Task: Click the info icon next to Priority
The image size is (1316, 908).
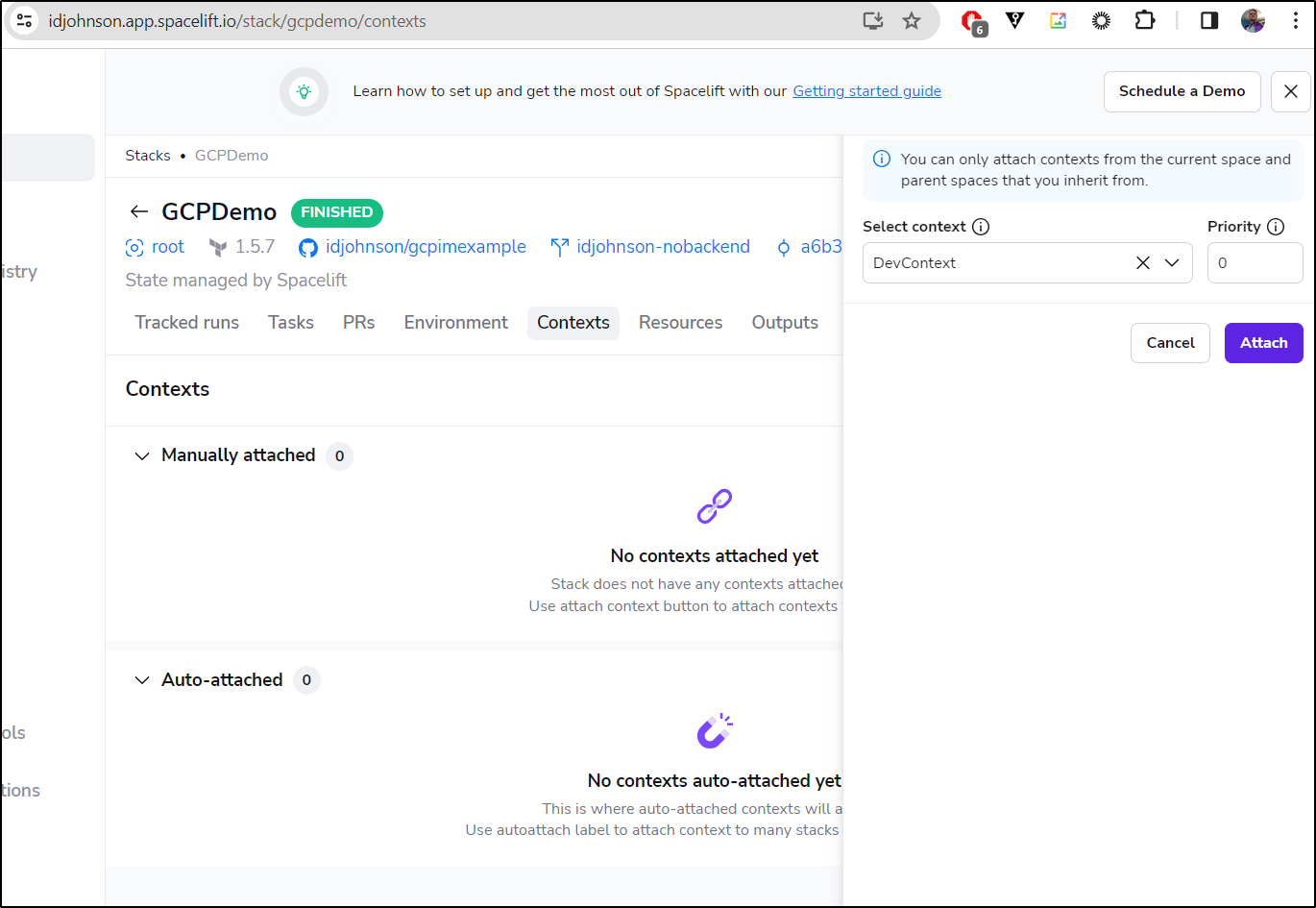Action: (1276, 227)
